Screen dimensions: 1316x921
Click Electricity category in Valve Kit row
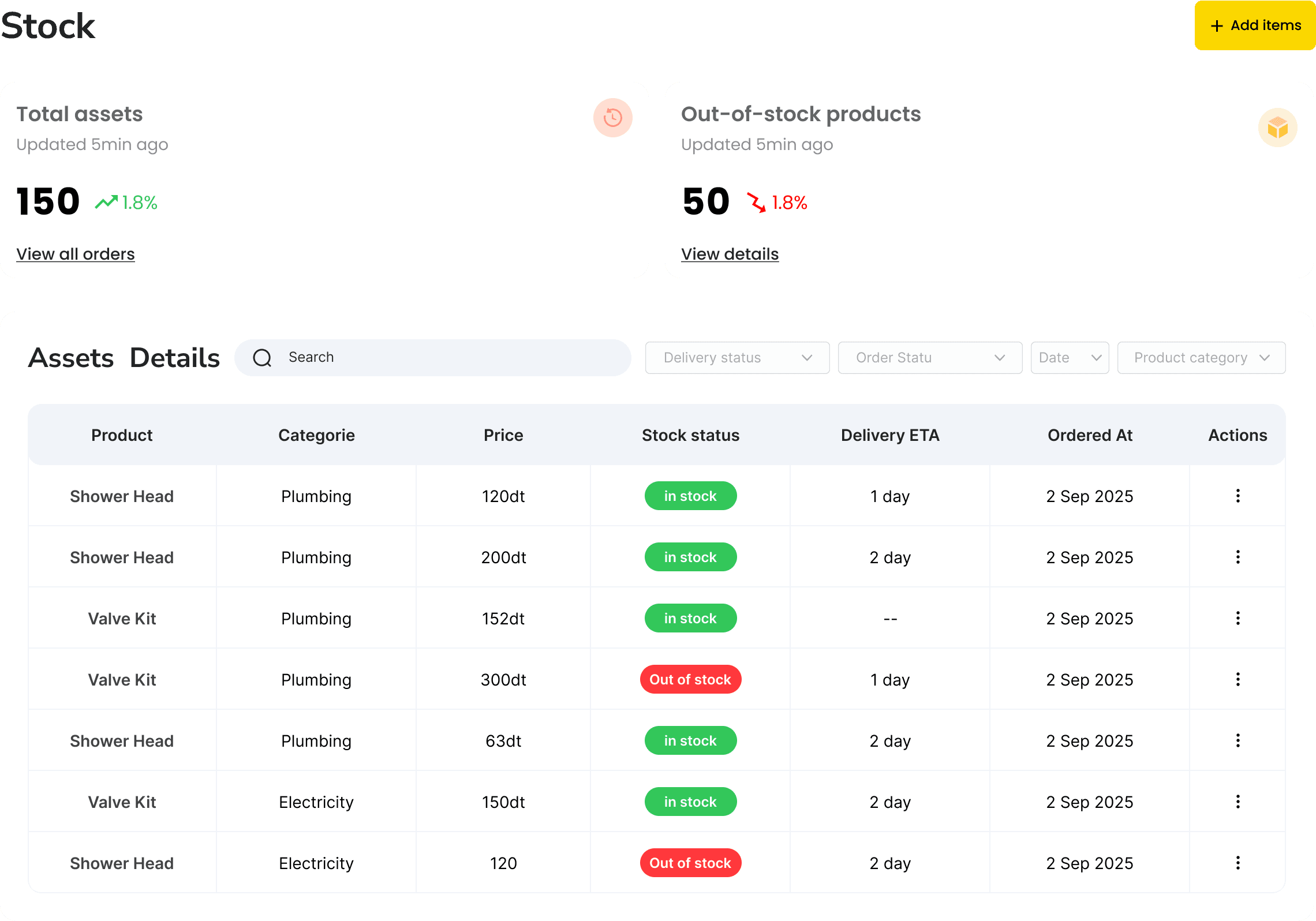[316, 802]
